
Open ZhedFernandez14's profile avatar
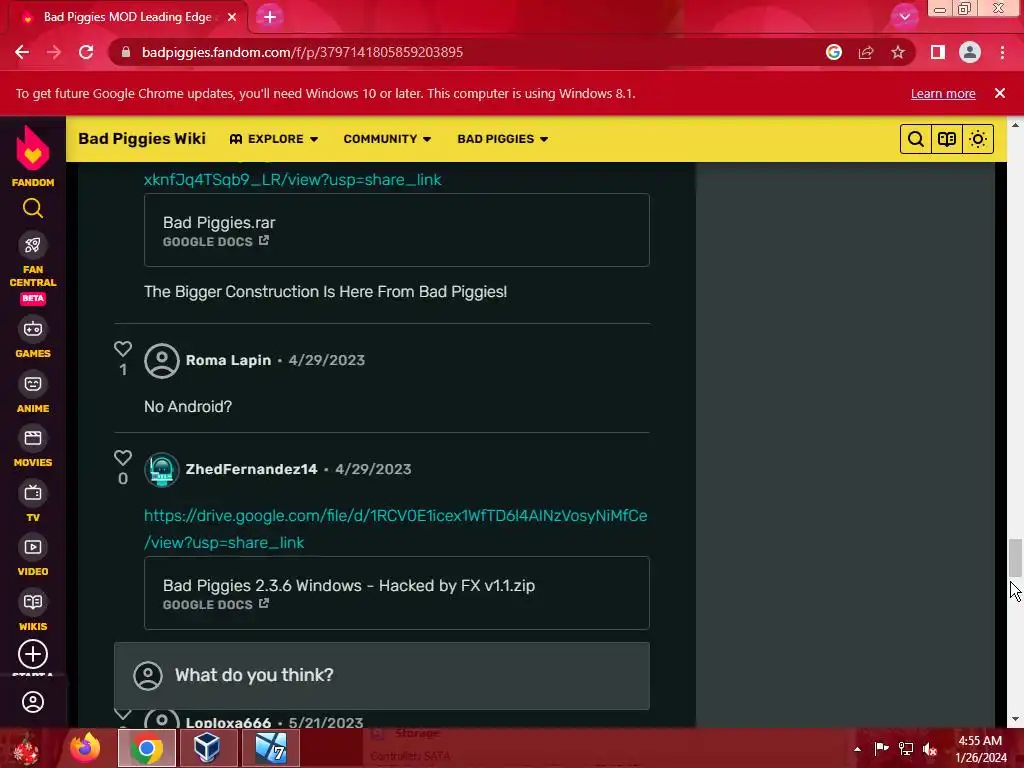pyautogui.click(x=161, y=470)
